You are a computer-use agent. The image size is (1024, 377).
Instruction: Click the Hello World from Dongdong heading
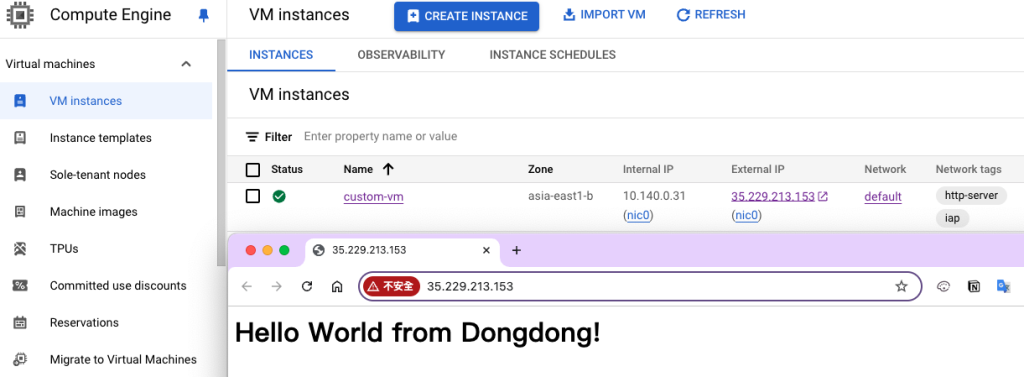point(417,333)
